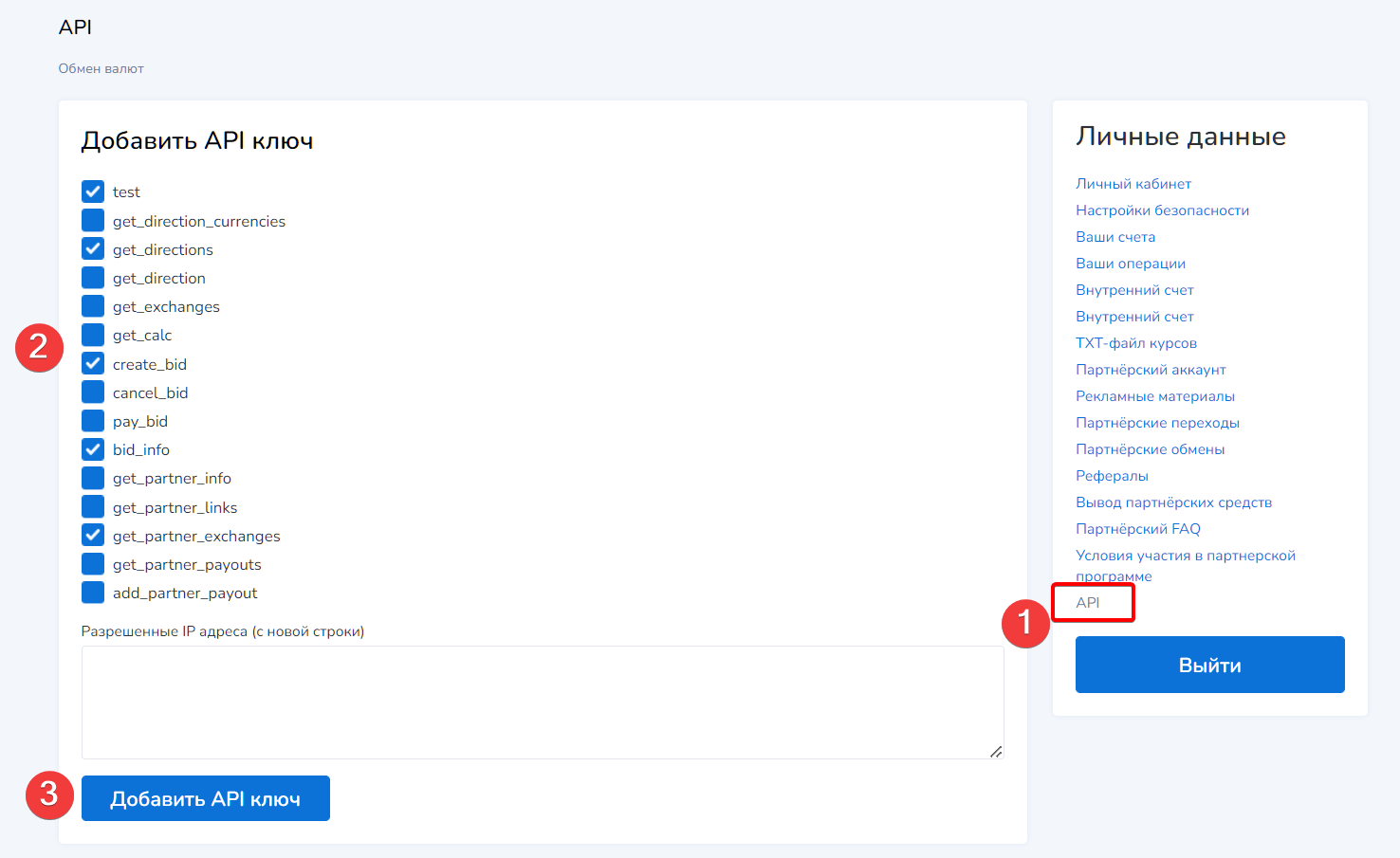Open Партнёрский FAQ link
The width and height of the screenshot is (1400, 858).
point(1137,529)
